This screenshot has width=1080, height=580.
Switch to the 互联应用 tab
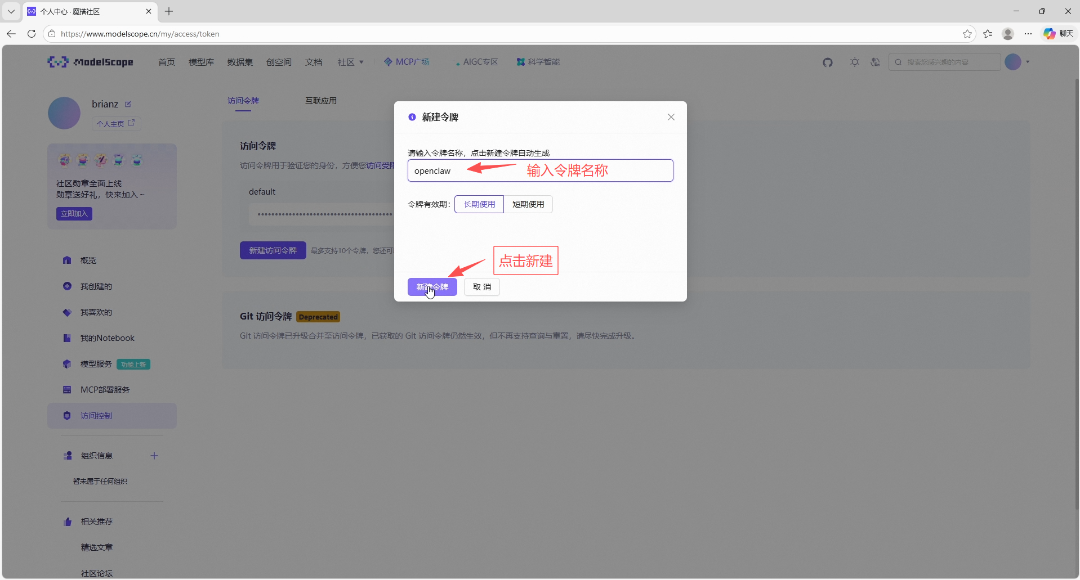point(321,100)
